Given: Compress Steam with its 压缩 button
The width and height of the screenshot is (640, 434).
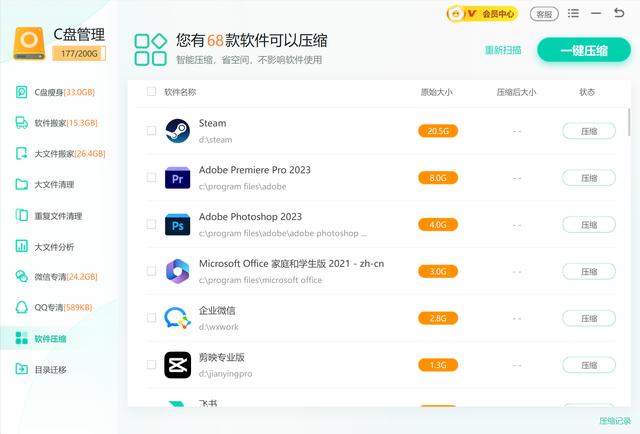Looking at the screenshot, I should click(x=589, y=131).
